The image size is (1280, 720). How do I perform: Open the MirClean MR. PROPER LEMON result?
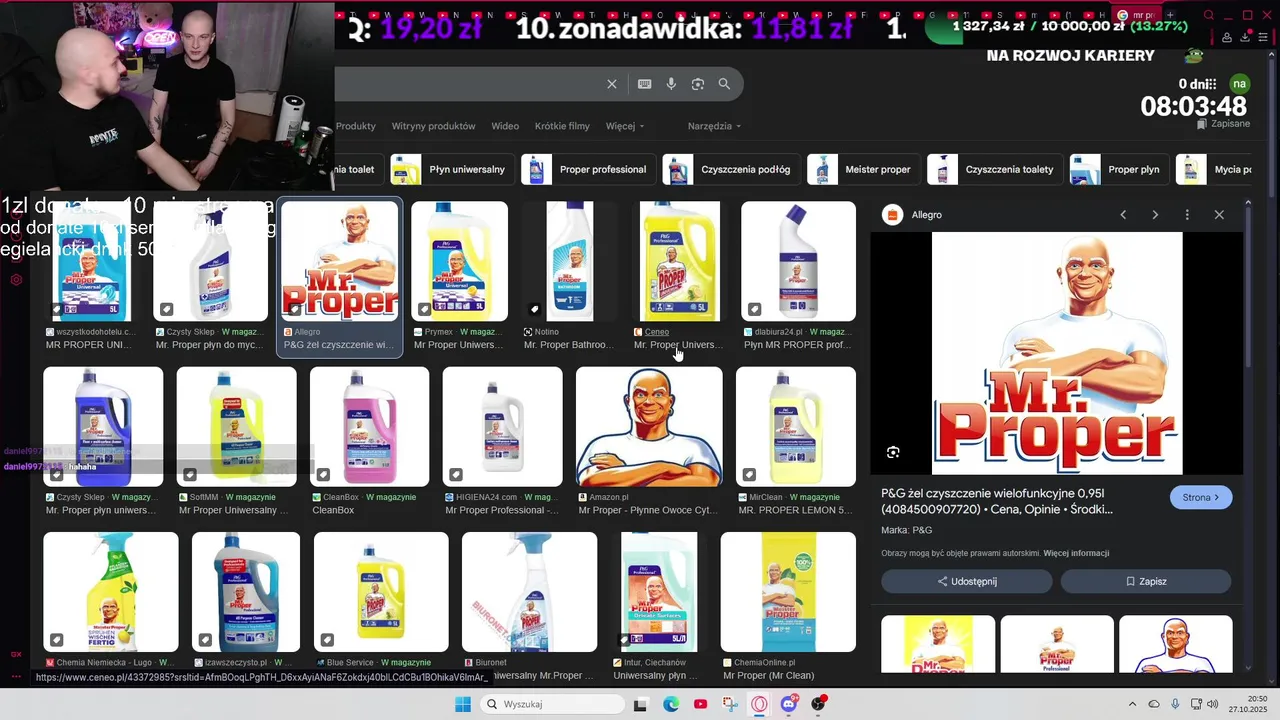click(x=796, y=427)
